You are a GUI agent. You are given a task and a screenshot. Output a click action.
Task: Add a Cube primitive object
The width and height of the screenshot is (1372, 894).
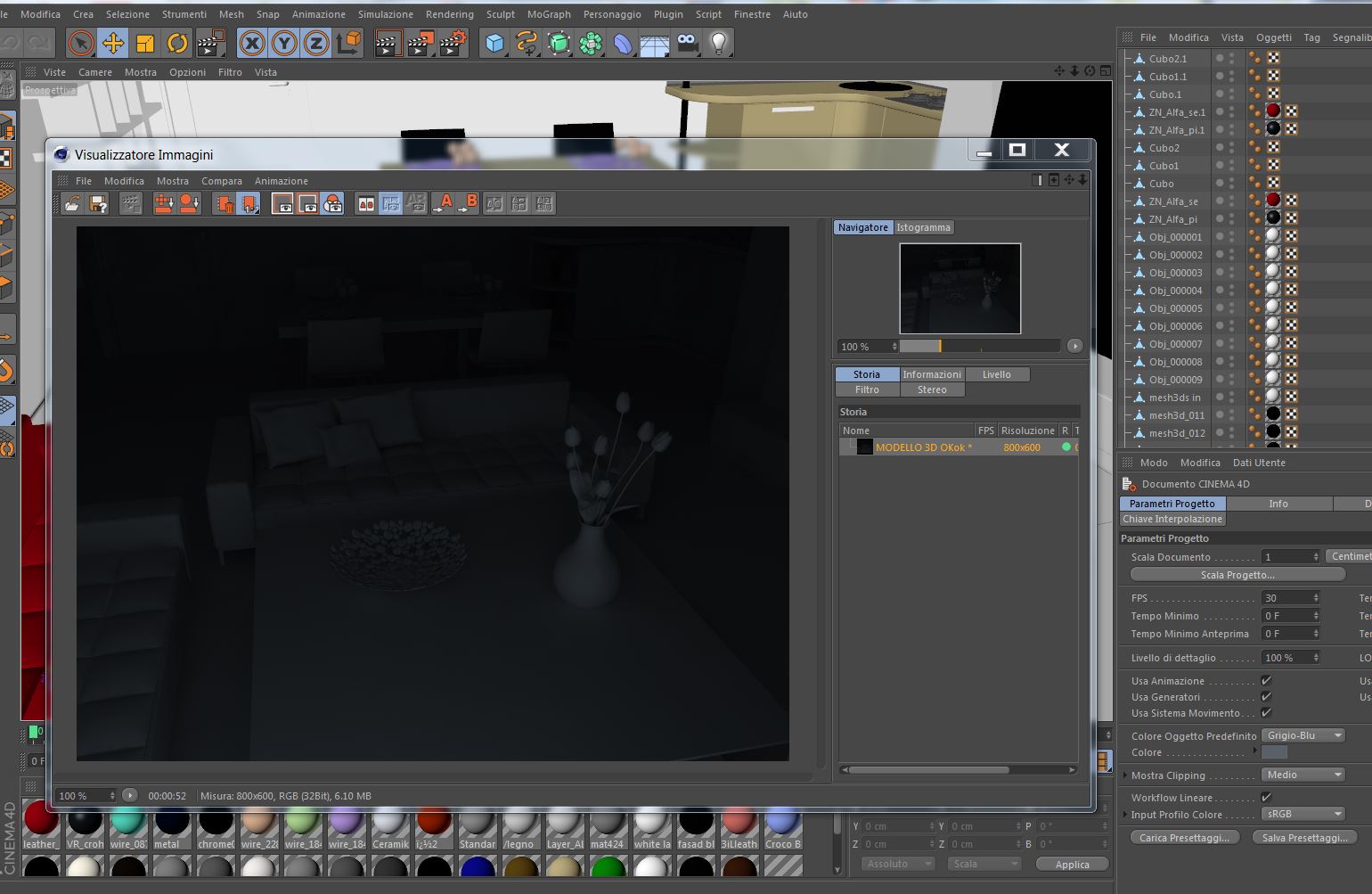point(494,42)
